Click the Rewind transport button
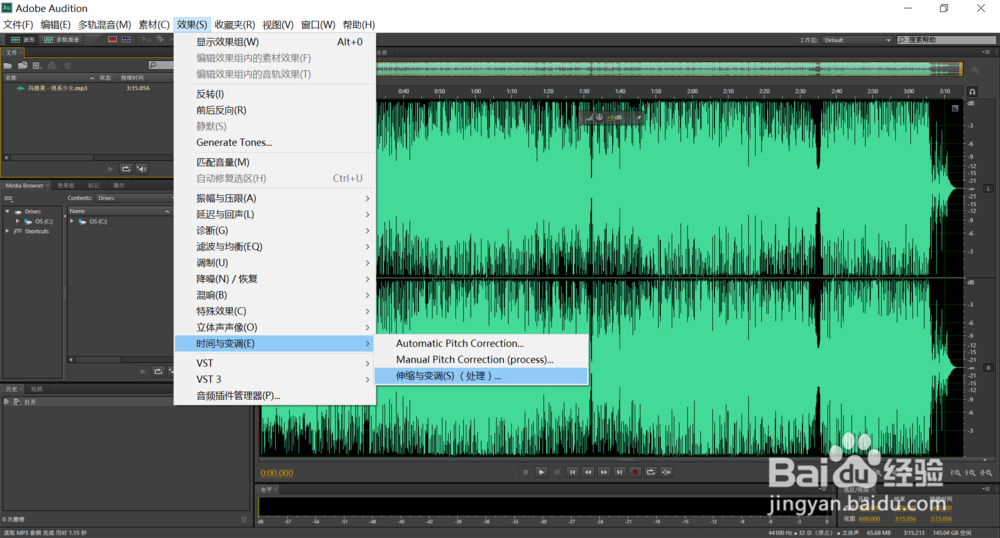This screenshot has height=538, width=1000. [588, 472]
